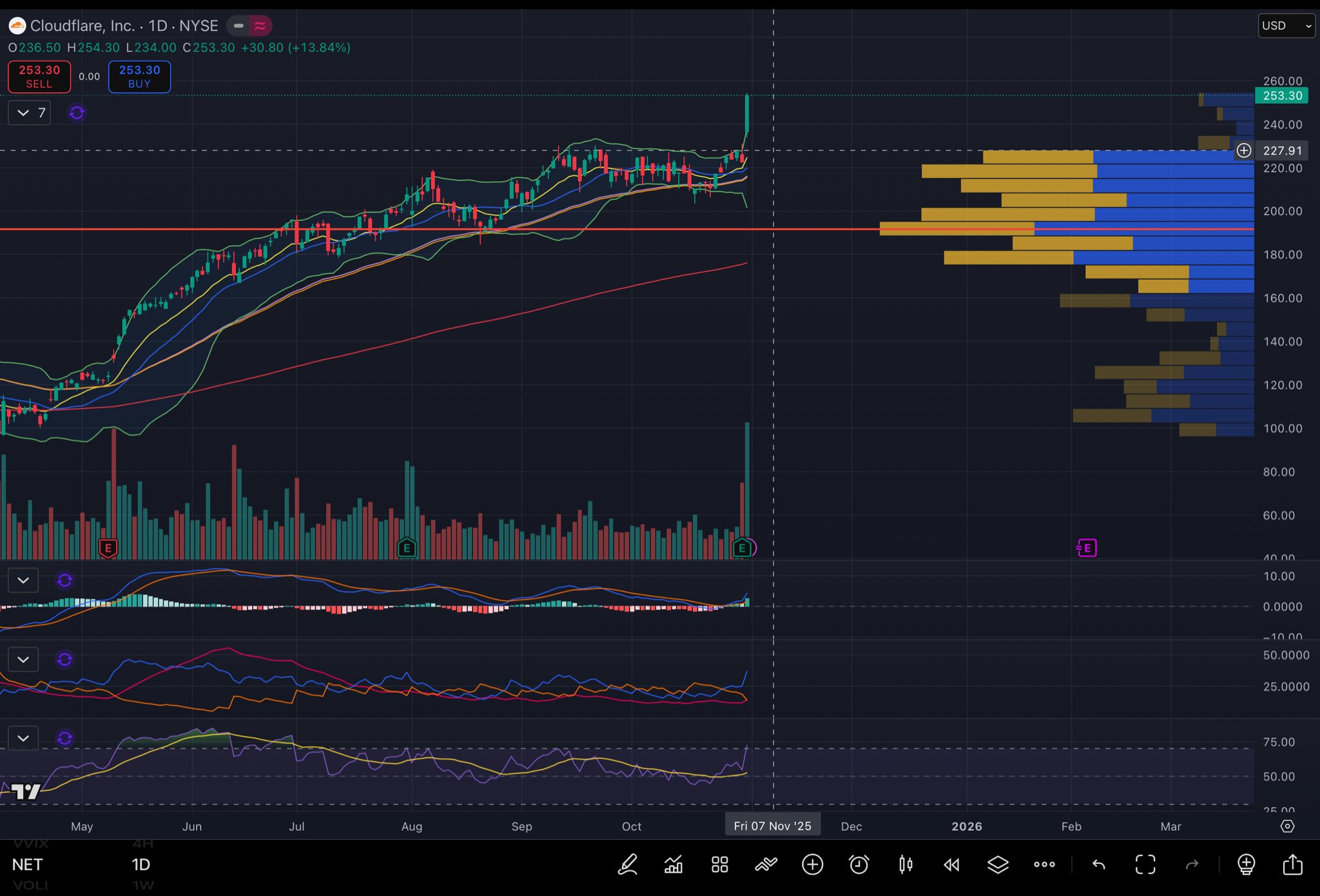Open the 1D timeframe selector
This screenshot has width=1320, height=896.
click(x=141, y=864)
